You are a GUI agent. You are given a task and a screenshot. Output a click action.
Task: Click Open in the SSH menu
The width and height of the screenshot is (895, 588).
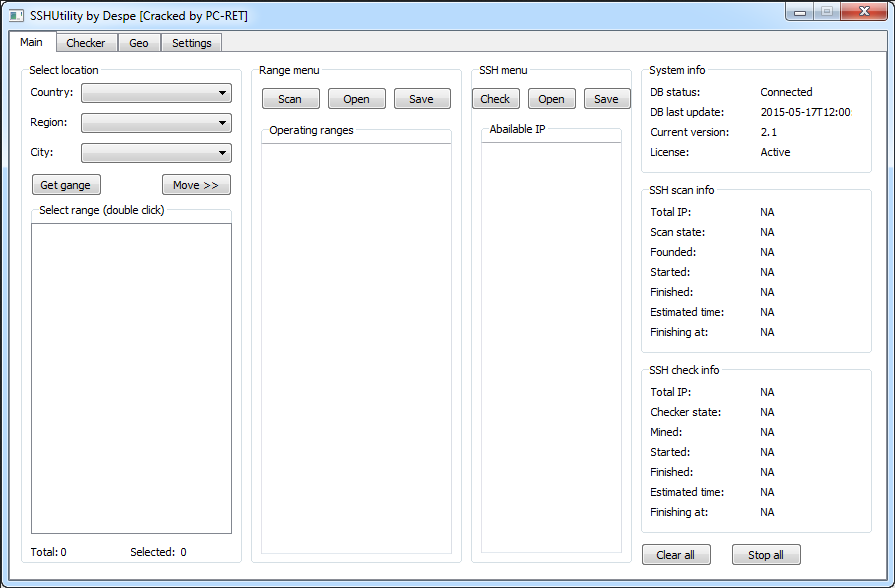click(551, 99)
